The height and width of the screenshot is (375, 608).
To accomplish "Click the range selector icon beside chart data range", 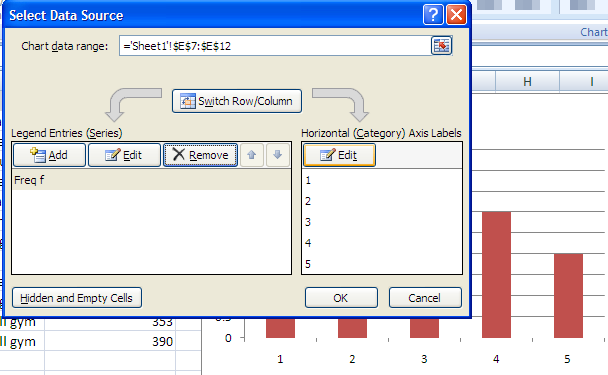I will pyautogui.click(x=441, y=46).
